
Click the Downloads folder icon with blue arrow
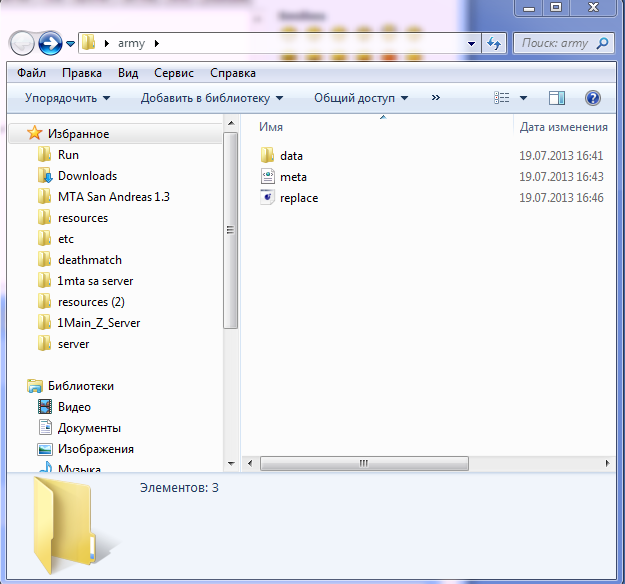(45, 175)
